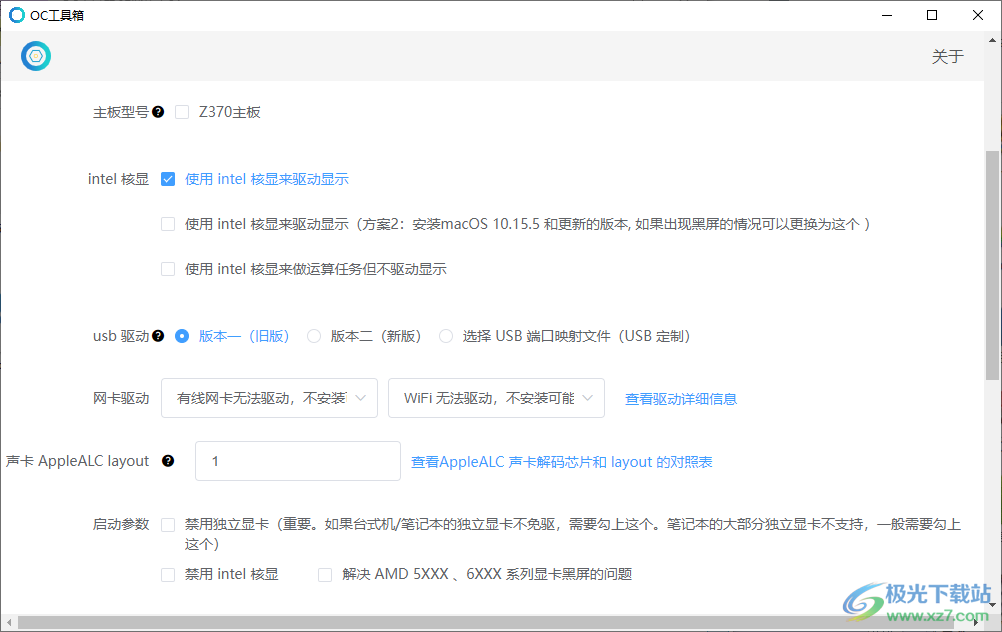This screenshot has height=632, width=1002.
Task: Select 版本二（新版）usb driver radio
Action: point(314,335)
